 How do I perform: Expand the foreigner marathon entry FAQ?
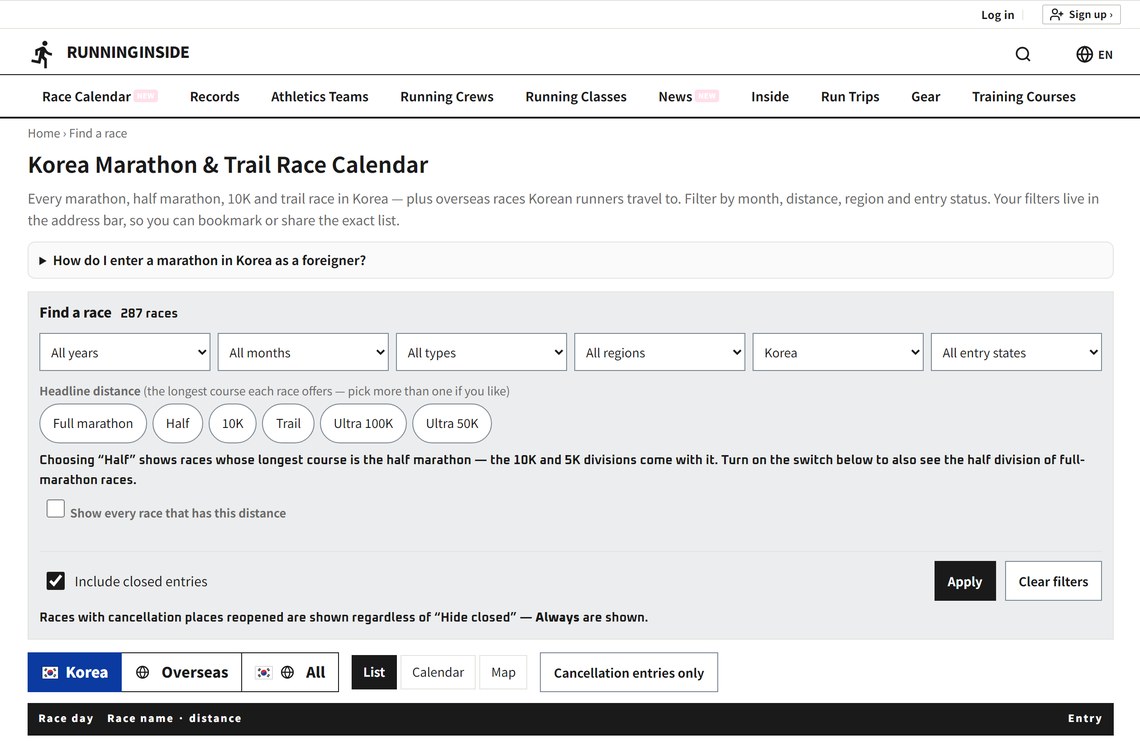571,260
